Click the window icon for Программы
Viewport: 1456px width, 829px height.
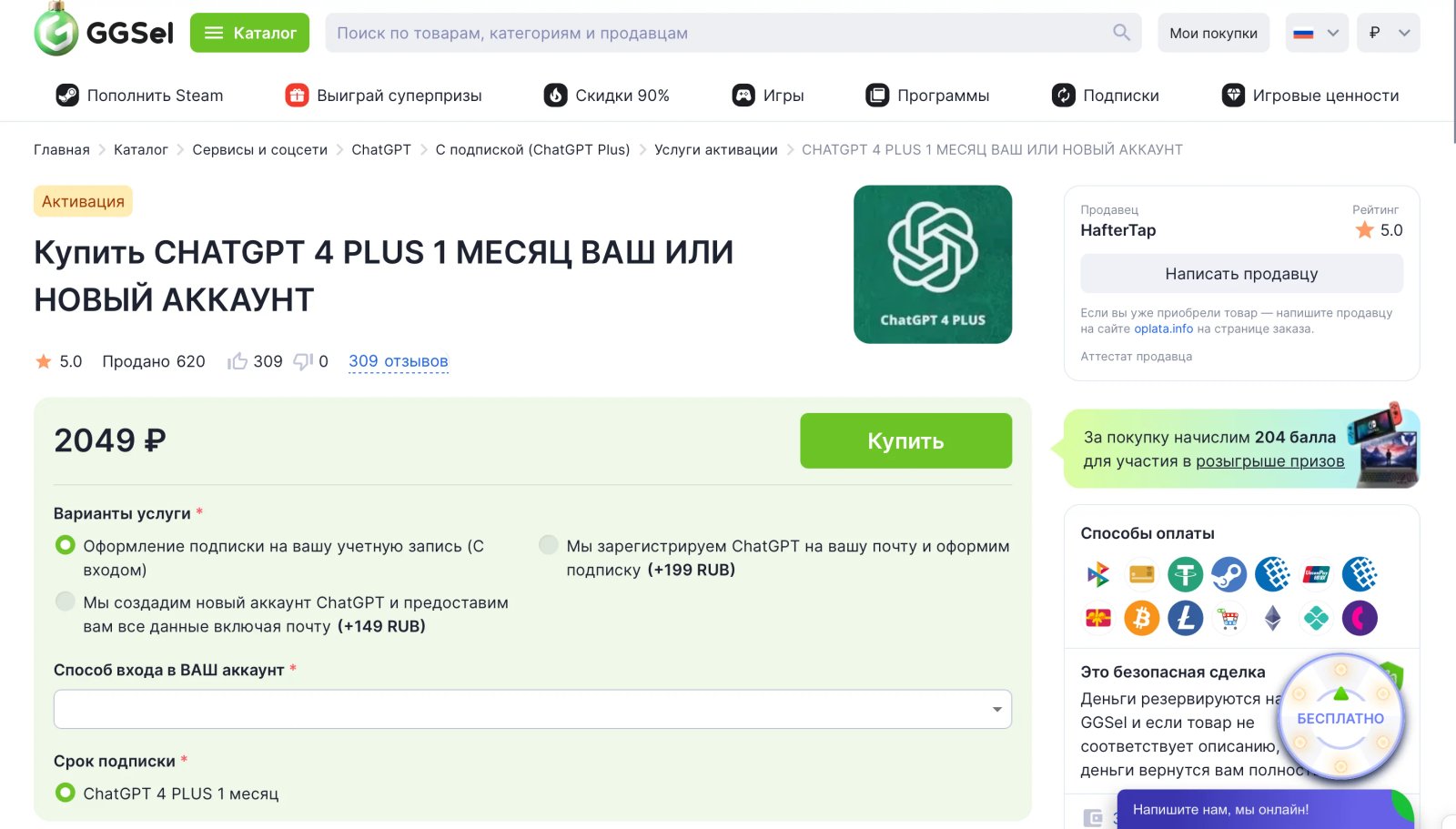coord(877,96)
